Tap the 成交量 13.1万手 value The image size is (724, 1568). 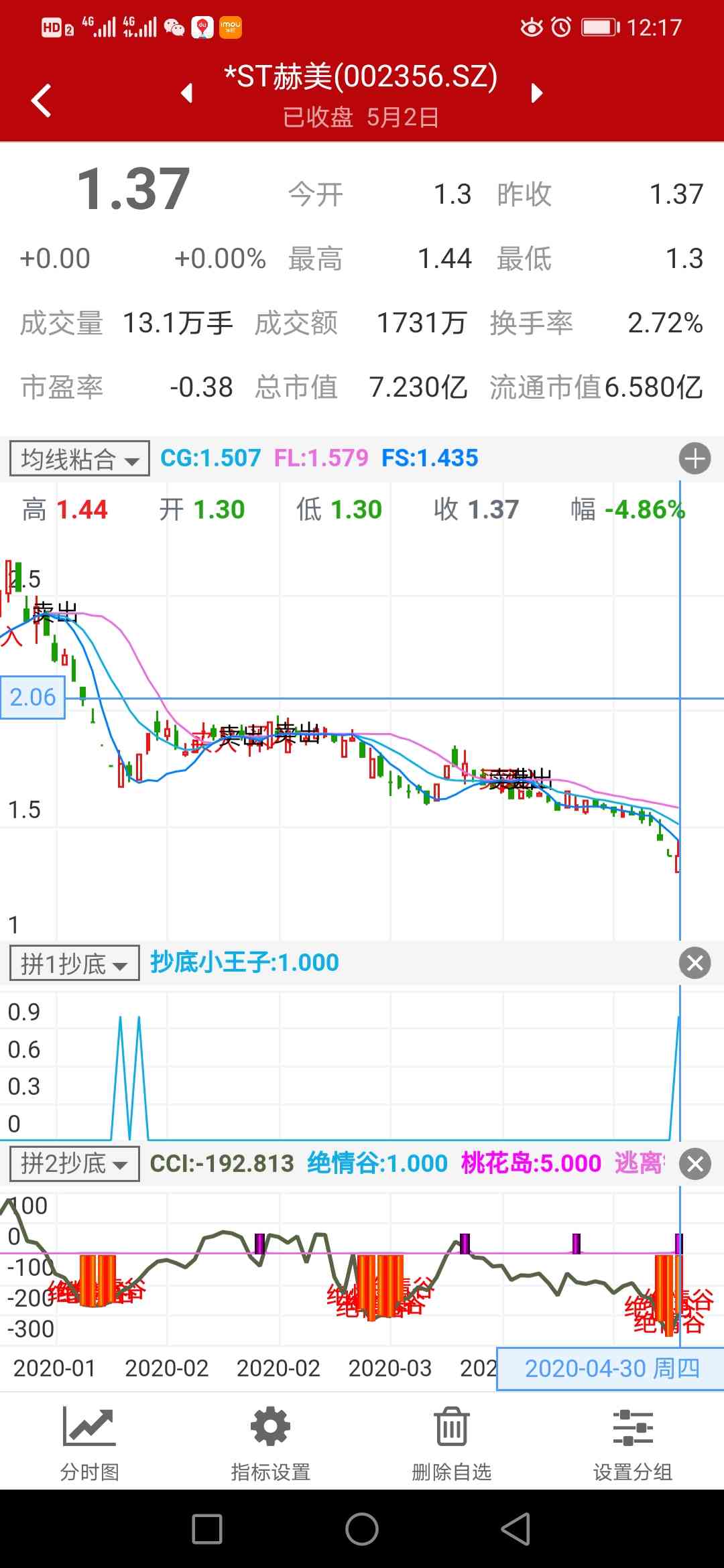pos(178,323)
